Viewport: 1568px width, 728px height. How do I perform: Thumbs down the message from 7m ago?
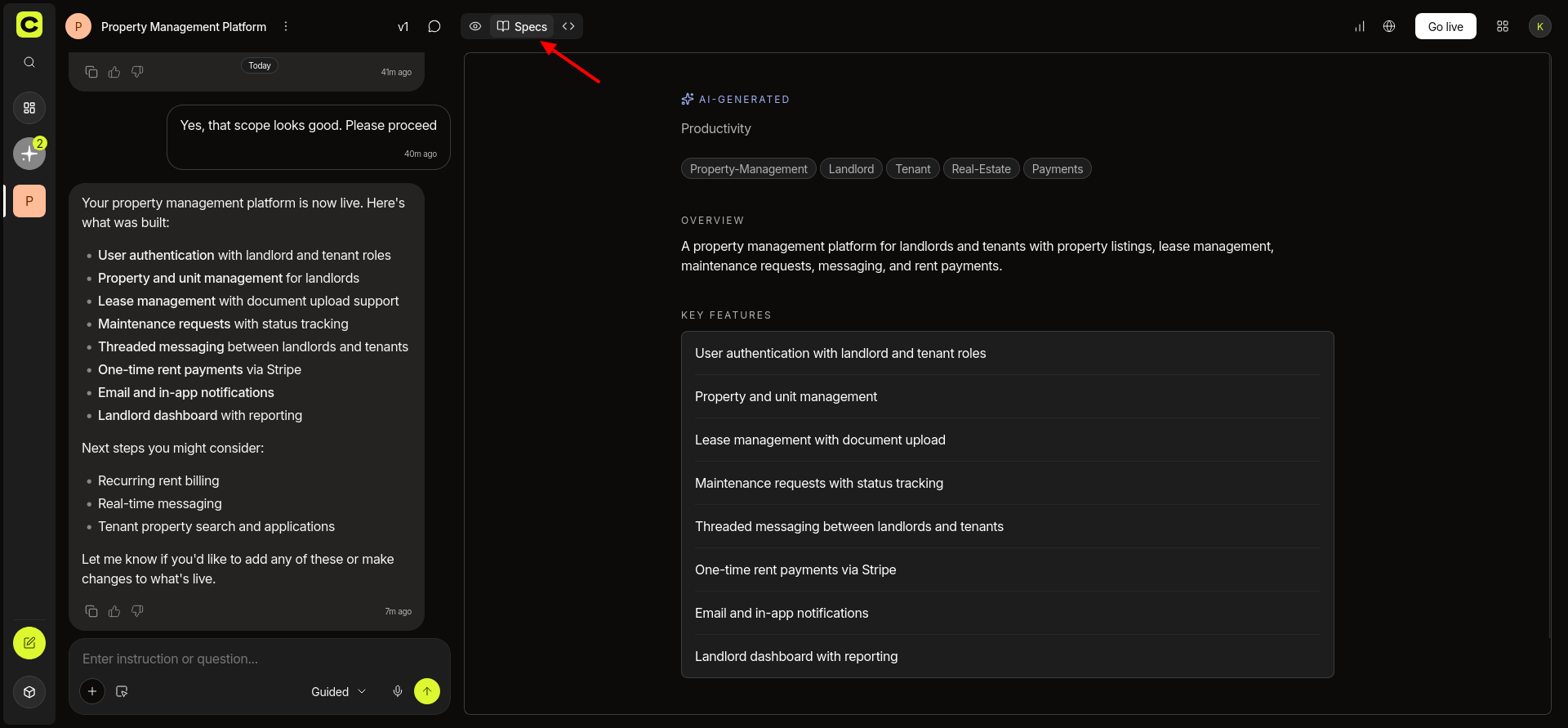pos(137,611)
